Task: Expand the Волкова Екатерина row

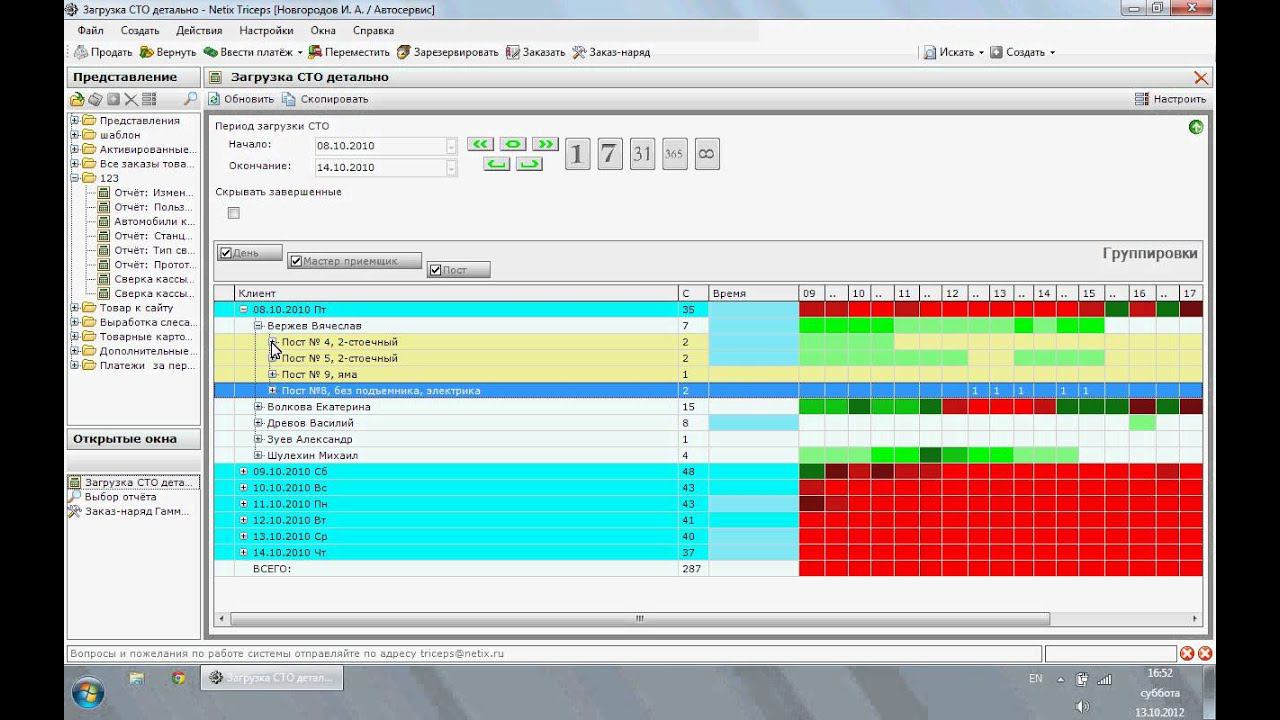Action: point(258,407)
